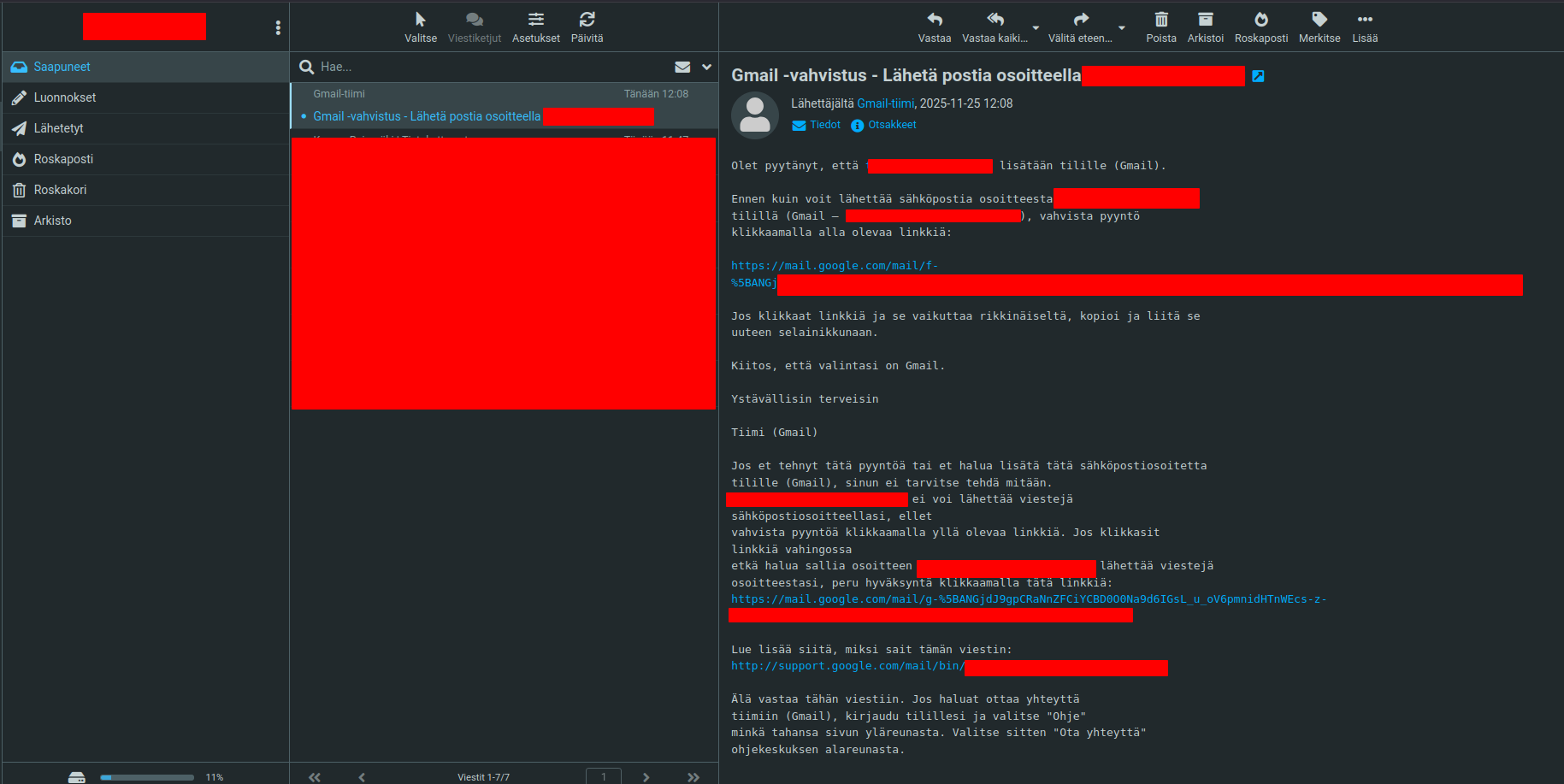Click the Hae search input field
The width and height of the screenshot is (1564, 784).
coord(487,67)
